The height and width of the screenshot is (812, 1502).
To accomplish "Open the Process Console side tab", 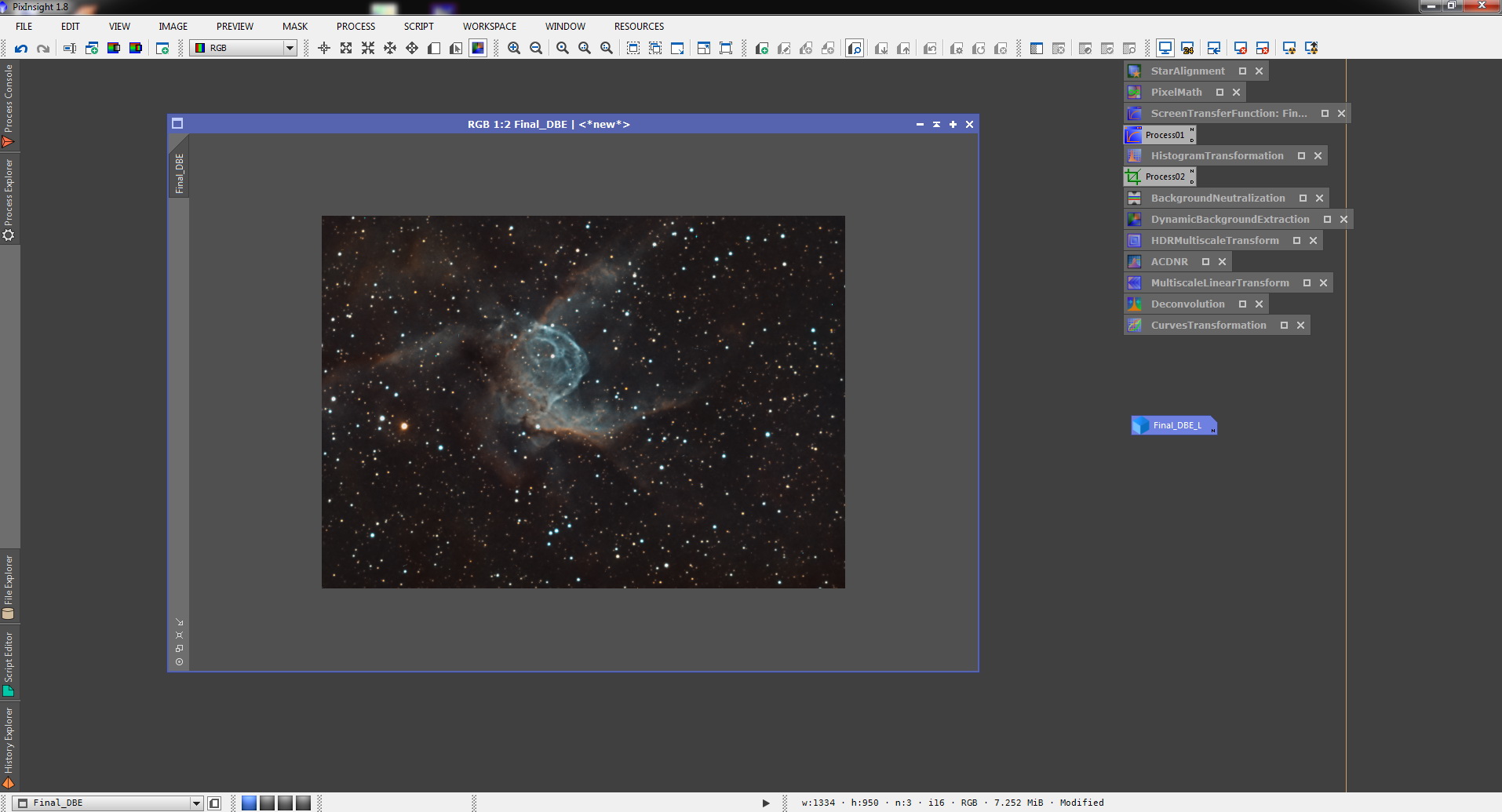I will click(x=9, y=105).
